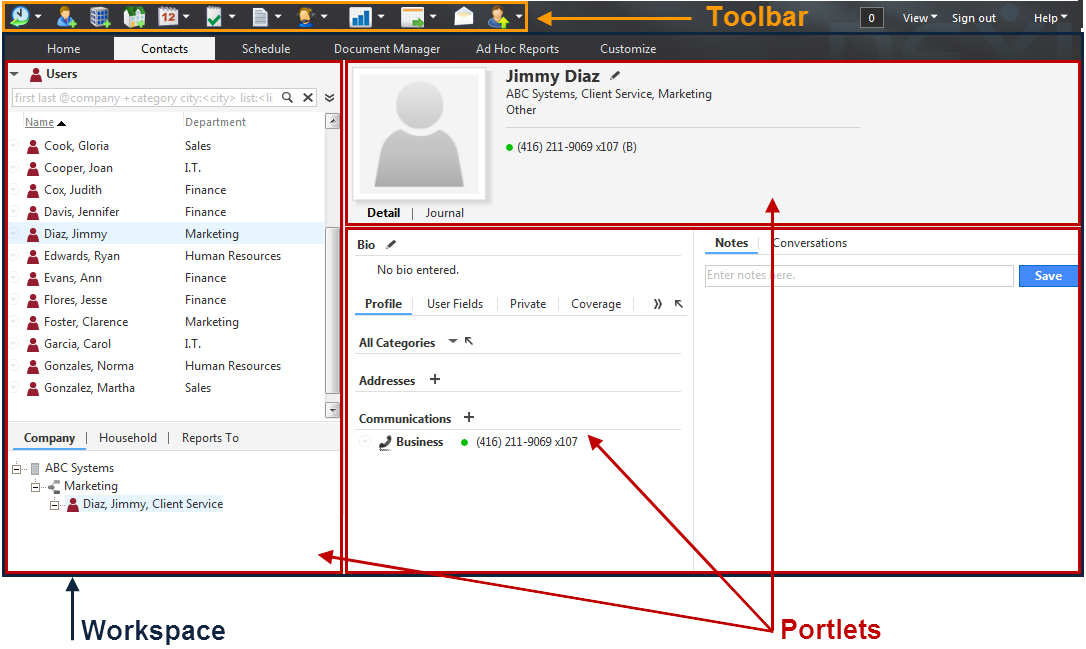Click the task checkmark notepad icon
Viewport: 1086px width, 649px height.
pos(214,17)
